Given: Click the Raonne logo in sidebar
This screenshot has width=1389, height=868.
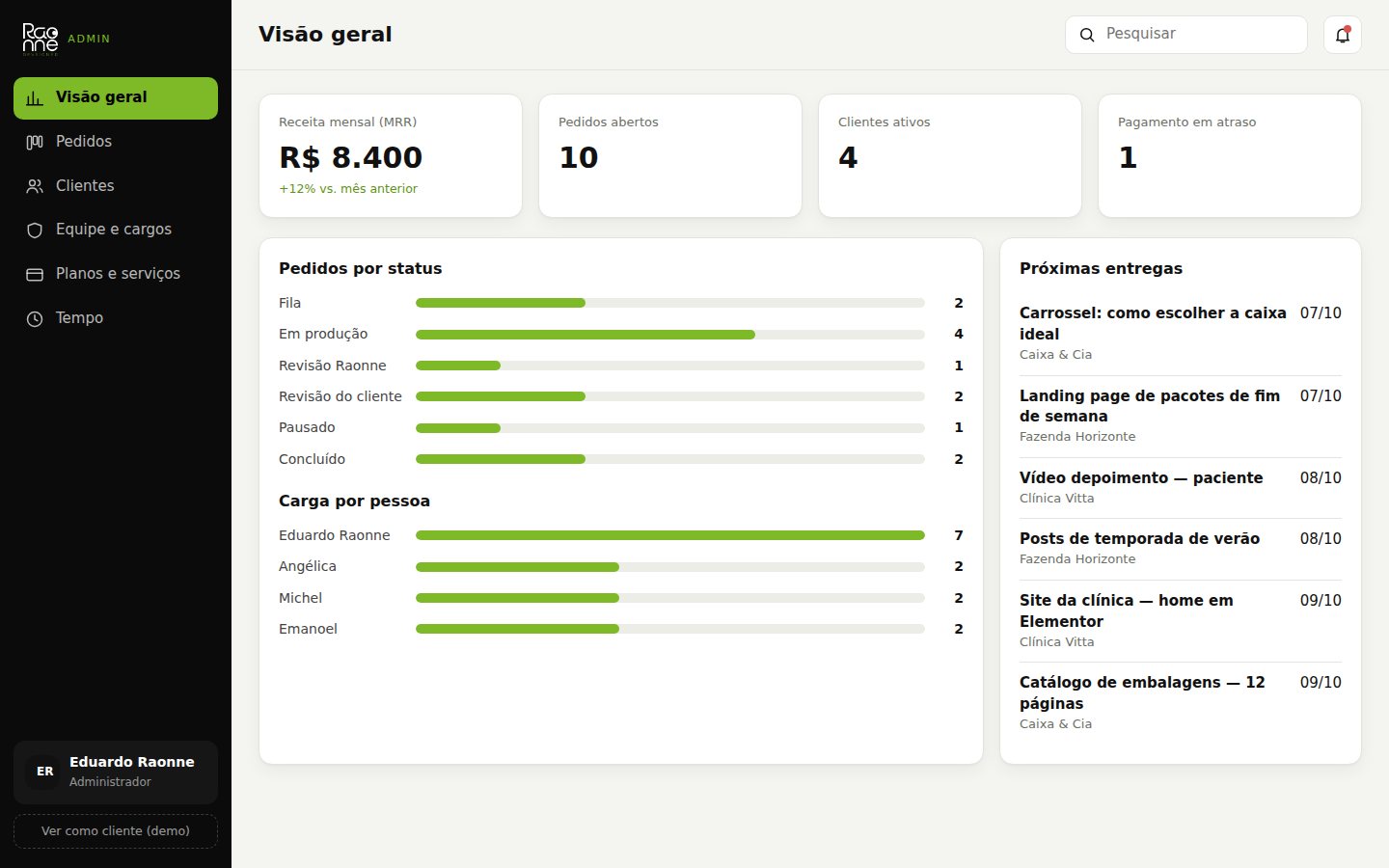Looking at the screenshot, I should 41,39.
